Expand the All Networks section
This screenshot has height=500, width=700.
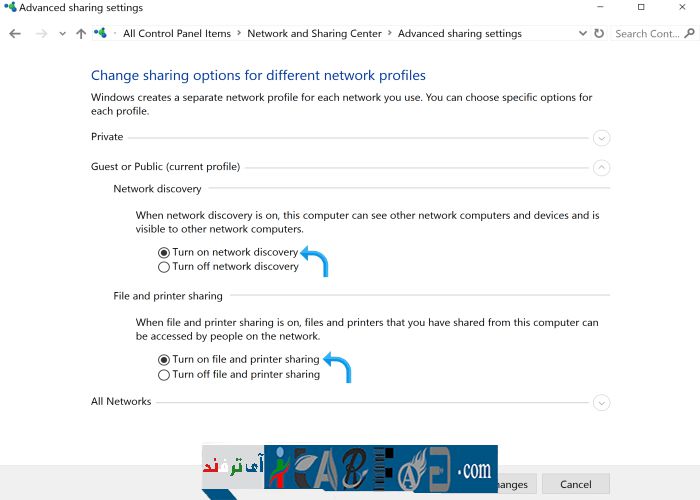click(601, 403)
